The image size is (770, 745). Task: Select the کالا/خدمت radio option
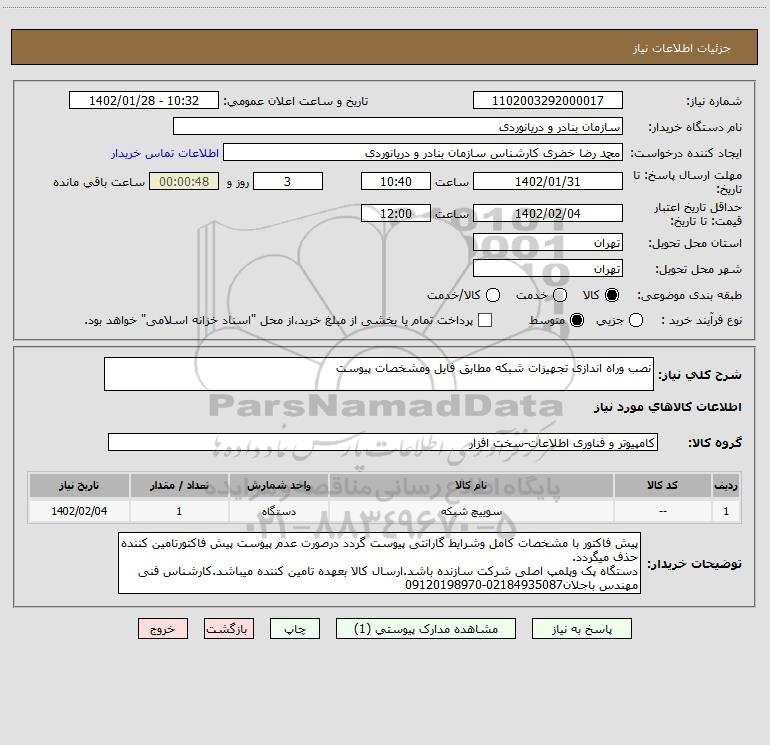pos(493,295)
